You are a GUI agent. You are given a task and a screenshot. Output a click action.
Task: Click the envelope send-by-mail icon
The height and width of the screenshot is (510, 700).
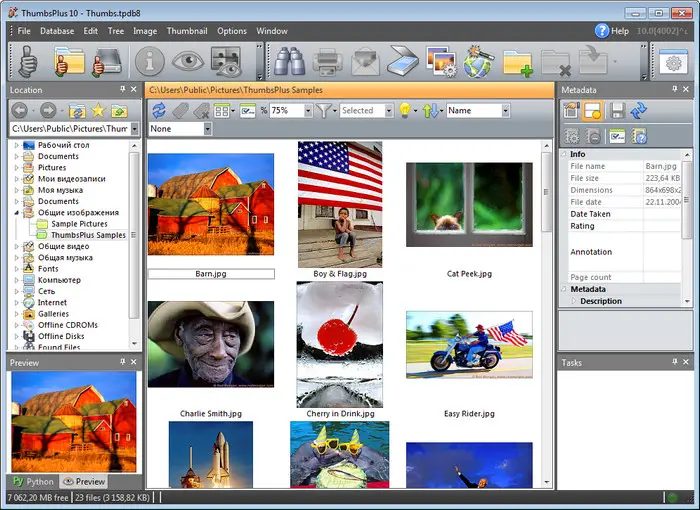(365, 62)
